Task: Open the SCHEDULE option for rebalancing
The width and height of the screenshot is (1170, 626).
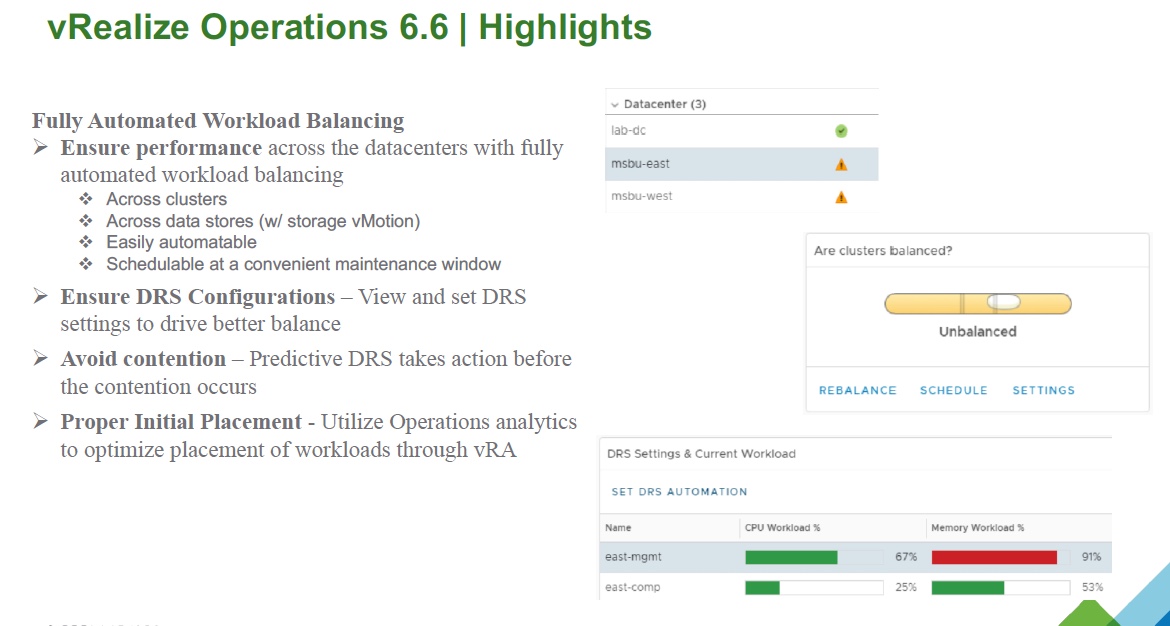Action: point(953,390)
